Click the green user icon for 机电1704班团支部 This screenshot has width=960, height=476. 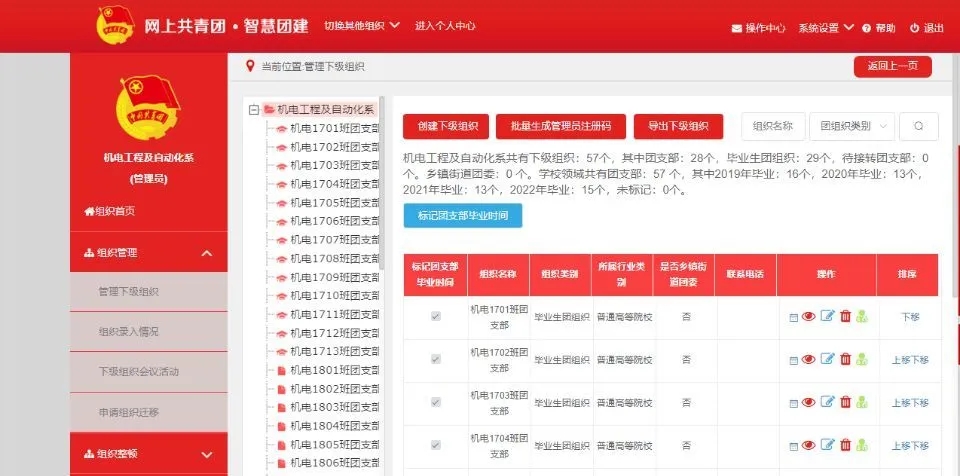[x=861, y=445]
